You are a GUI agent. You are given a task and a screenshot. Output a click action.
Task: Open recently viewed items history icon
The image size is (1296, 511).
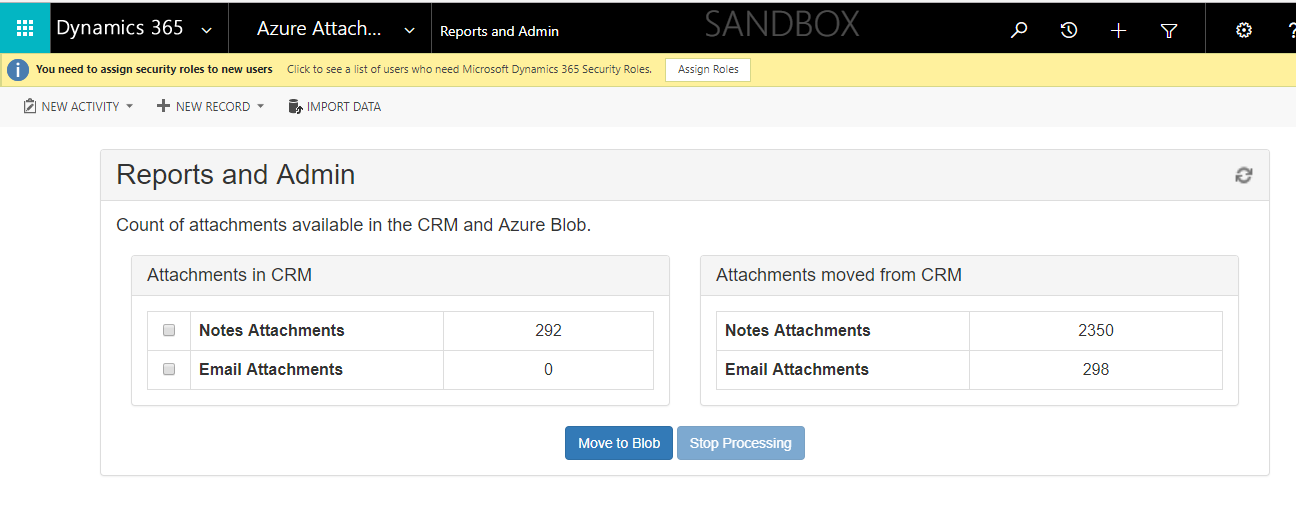tap(1069, 30)
